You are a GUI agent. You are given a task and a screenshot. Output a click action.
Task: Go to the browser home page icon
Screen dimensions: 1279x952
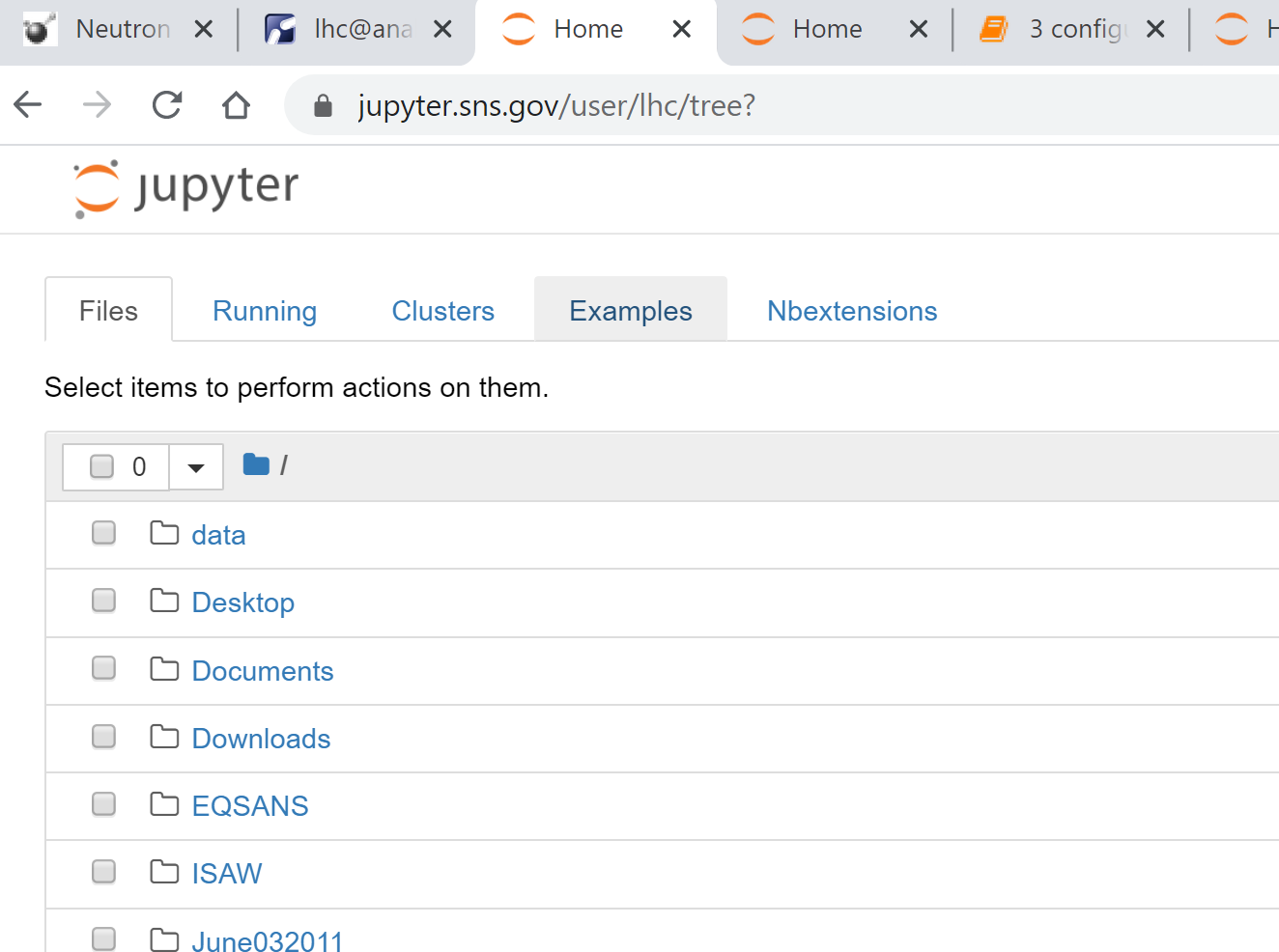point(236,104)
